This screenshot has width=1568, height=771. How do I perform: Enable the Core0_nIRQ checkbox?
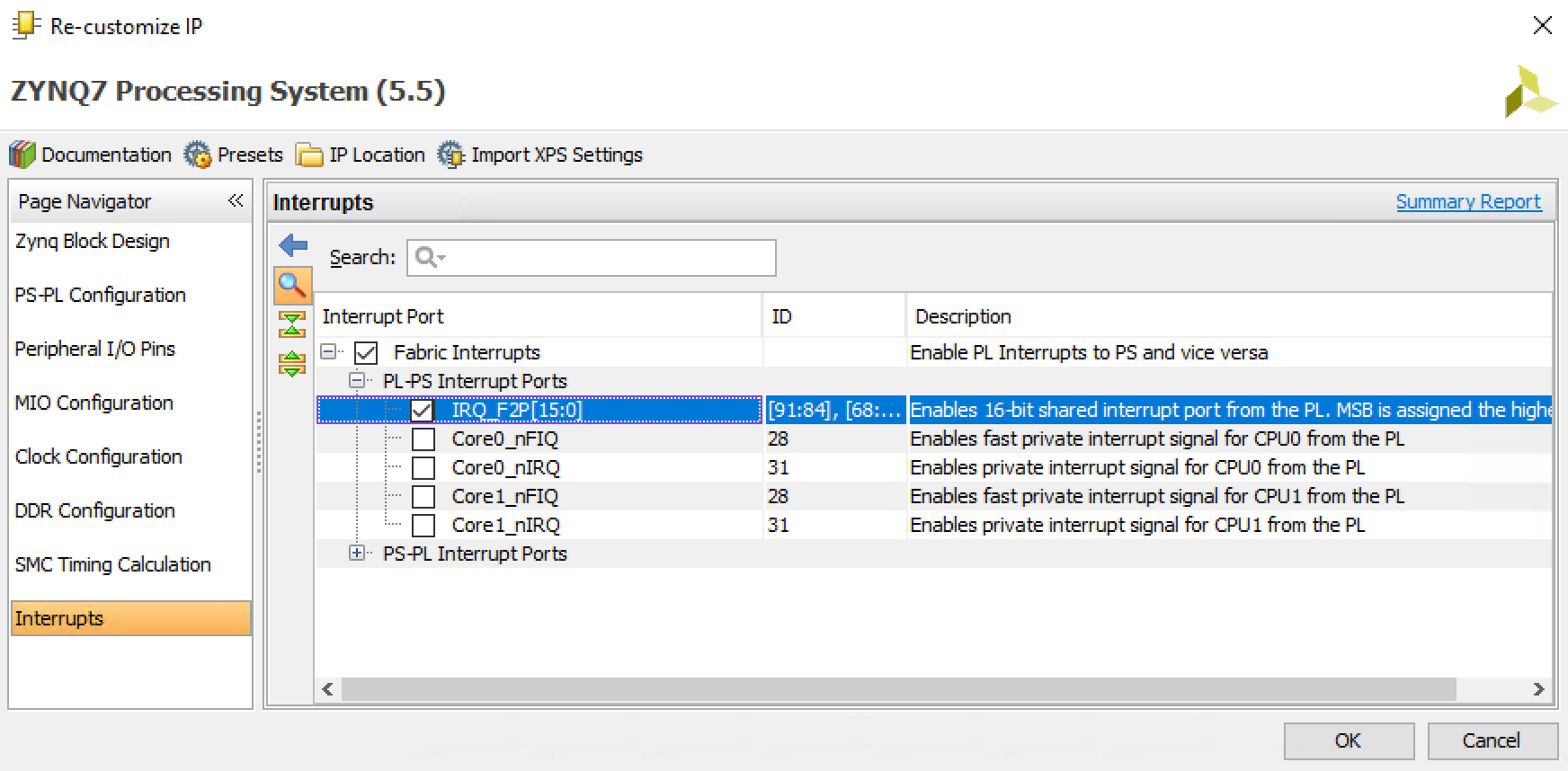click(423, 468)
